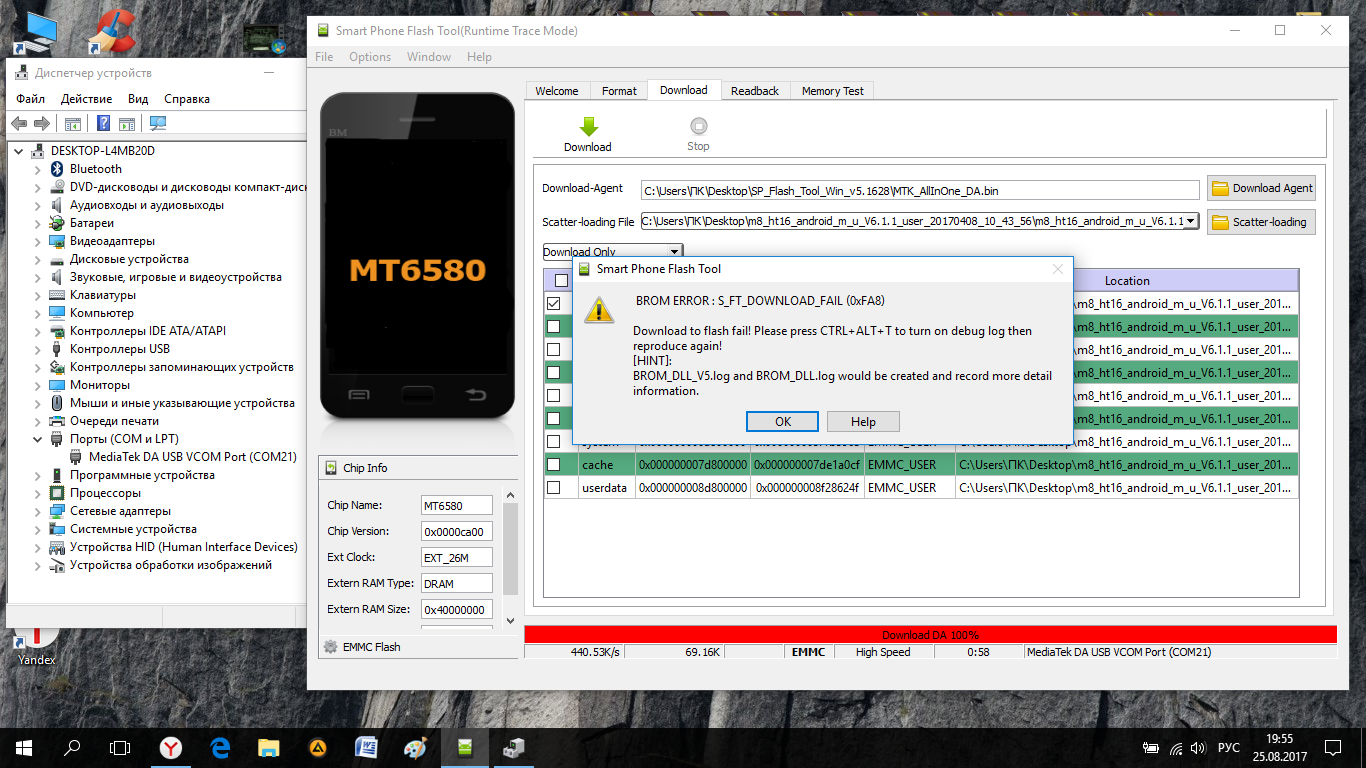
Task: Click the red Download DA progress bar
Action: pyautogui.click(x=930, y=635)
